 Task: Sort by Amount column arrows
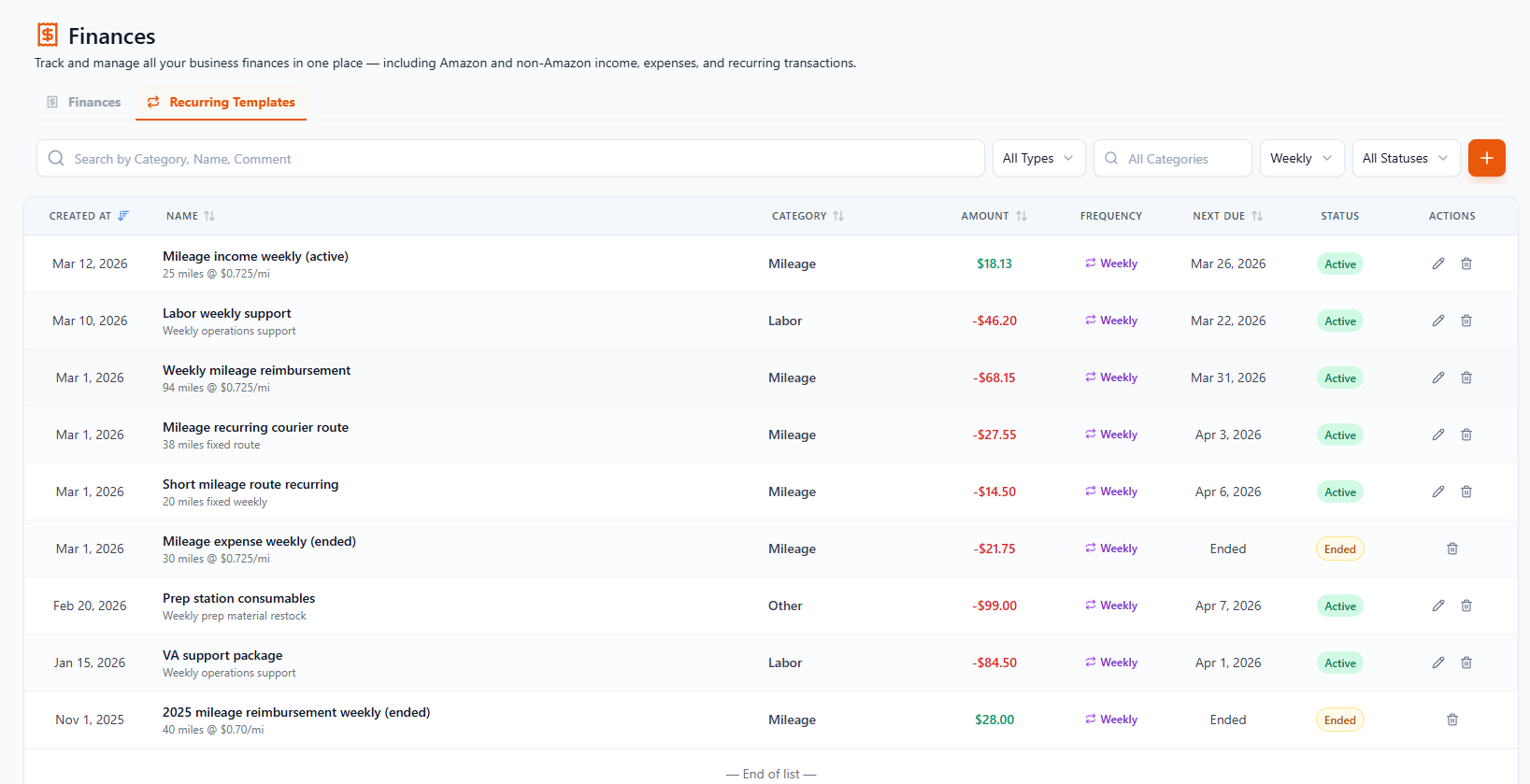tap(1022, 216)
